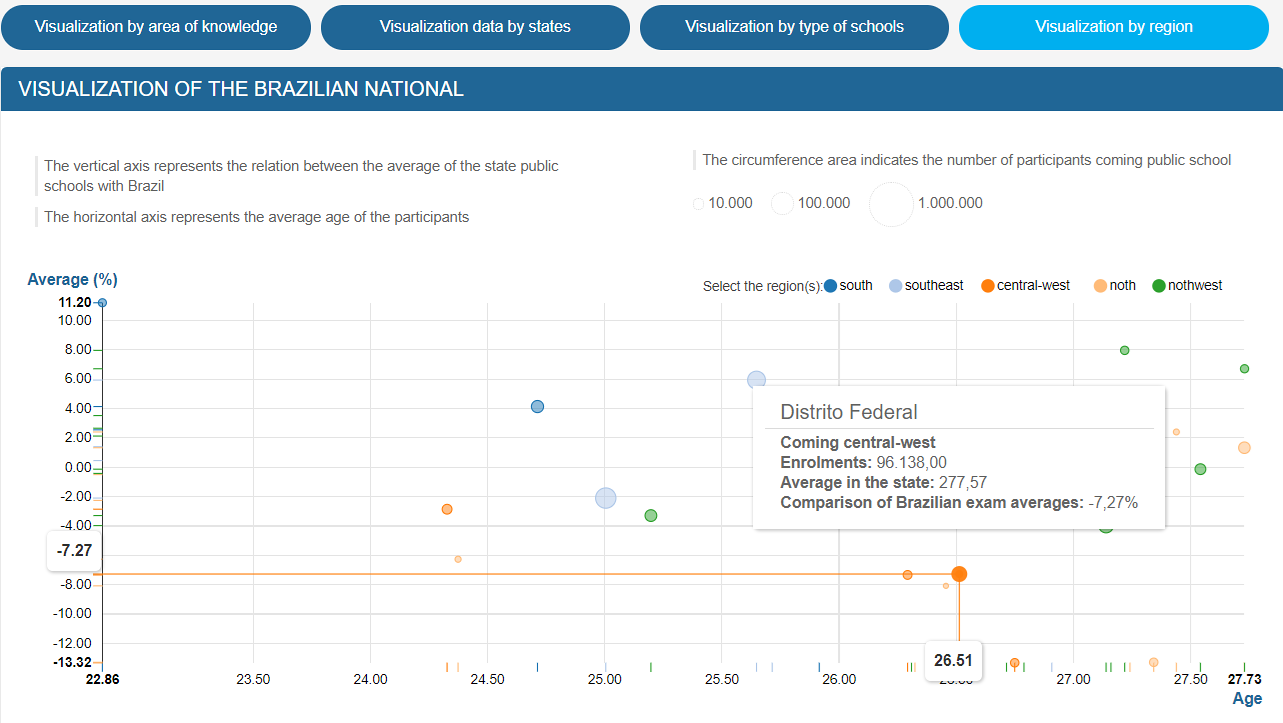Open Visualization by area of knowledge tab
The image size is (1283, 723).
pyautogui.click(x=156, y=27)
